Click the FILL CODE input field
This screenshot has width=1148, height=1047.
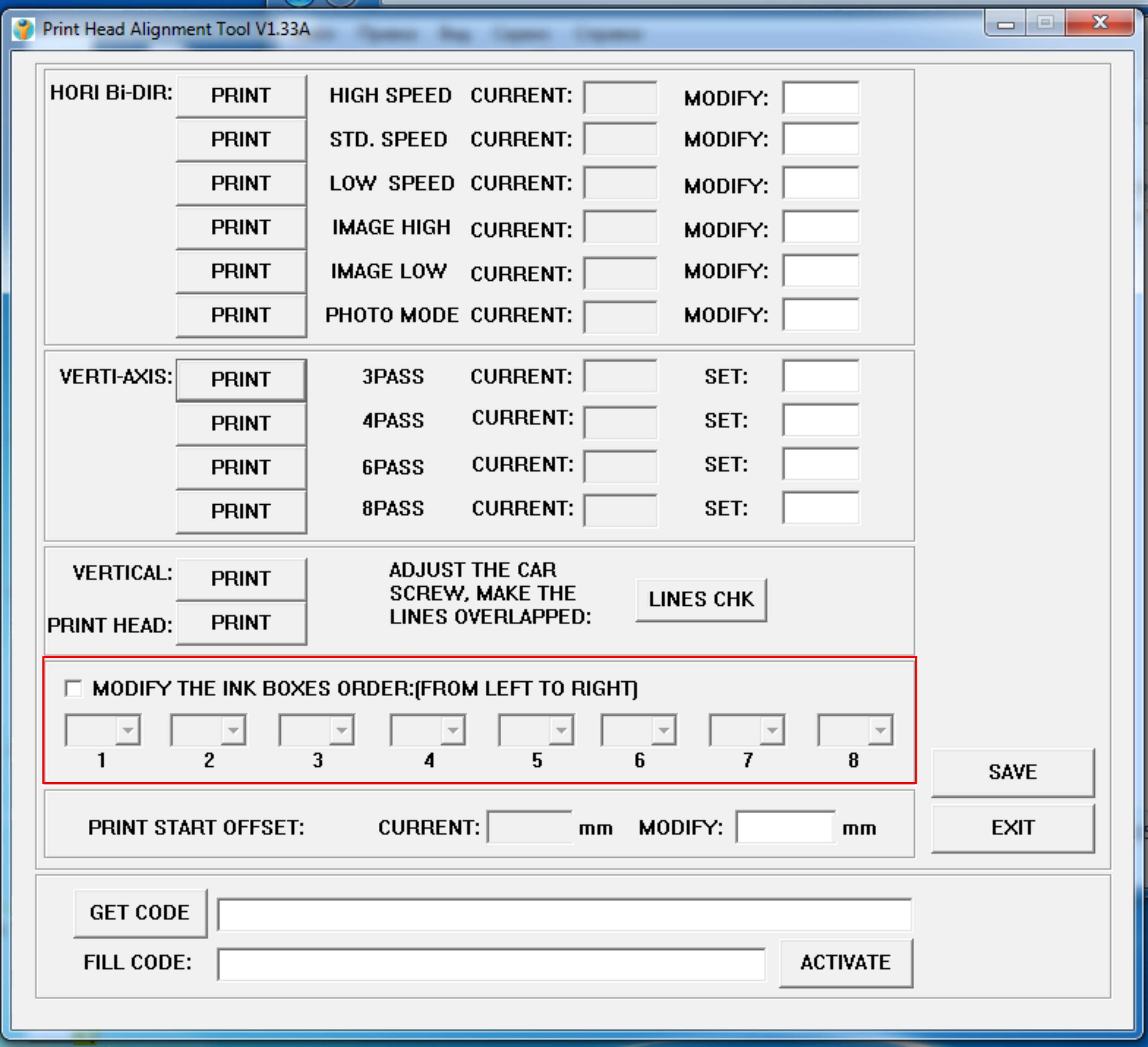pyautogui.click(x=491, y=964)
